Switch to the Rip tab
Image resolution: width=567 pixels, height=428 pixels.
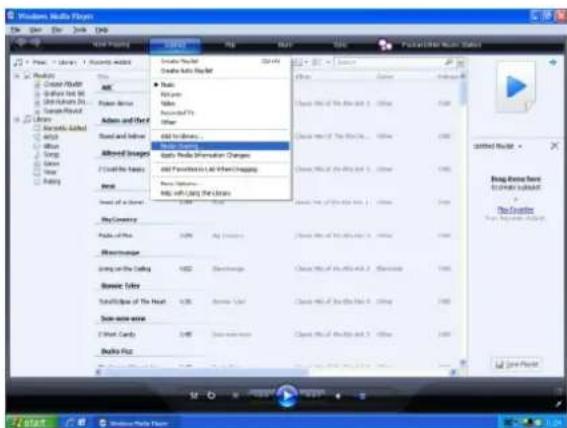230,45
